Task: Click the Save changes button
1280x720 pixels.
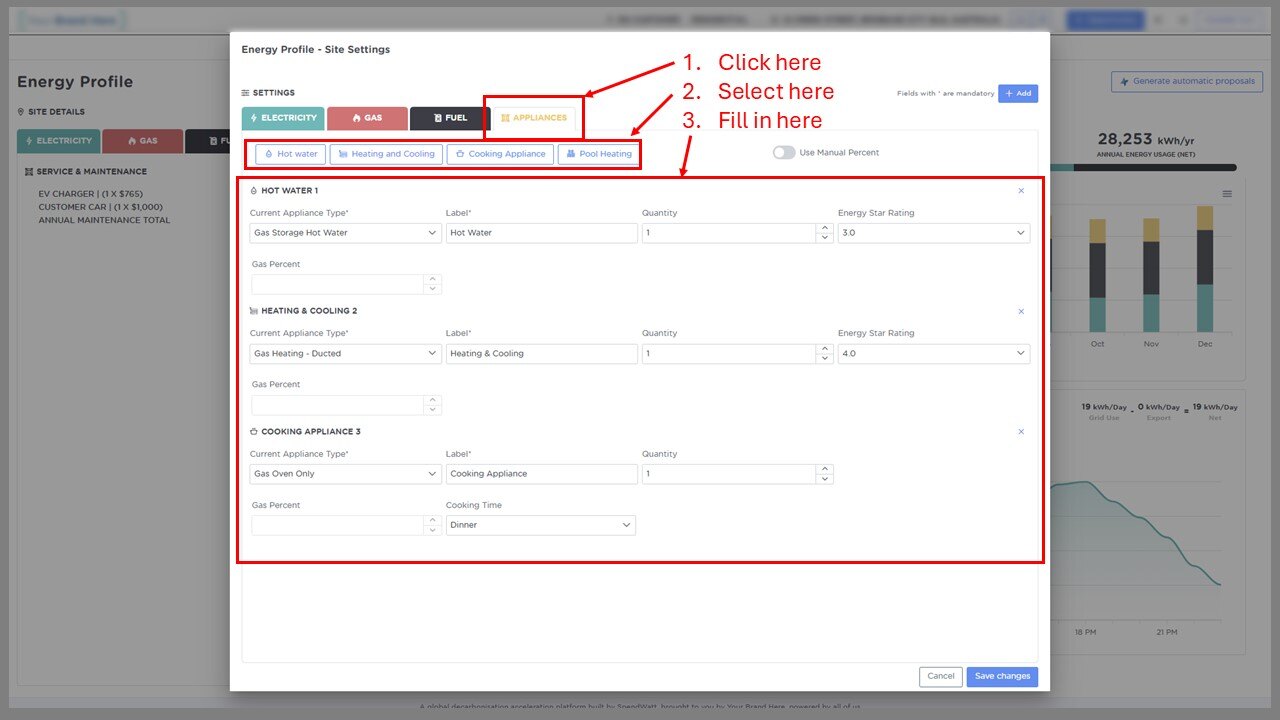Action: [1002, 677]
